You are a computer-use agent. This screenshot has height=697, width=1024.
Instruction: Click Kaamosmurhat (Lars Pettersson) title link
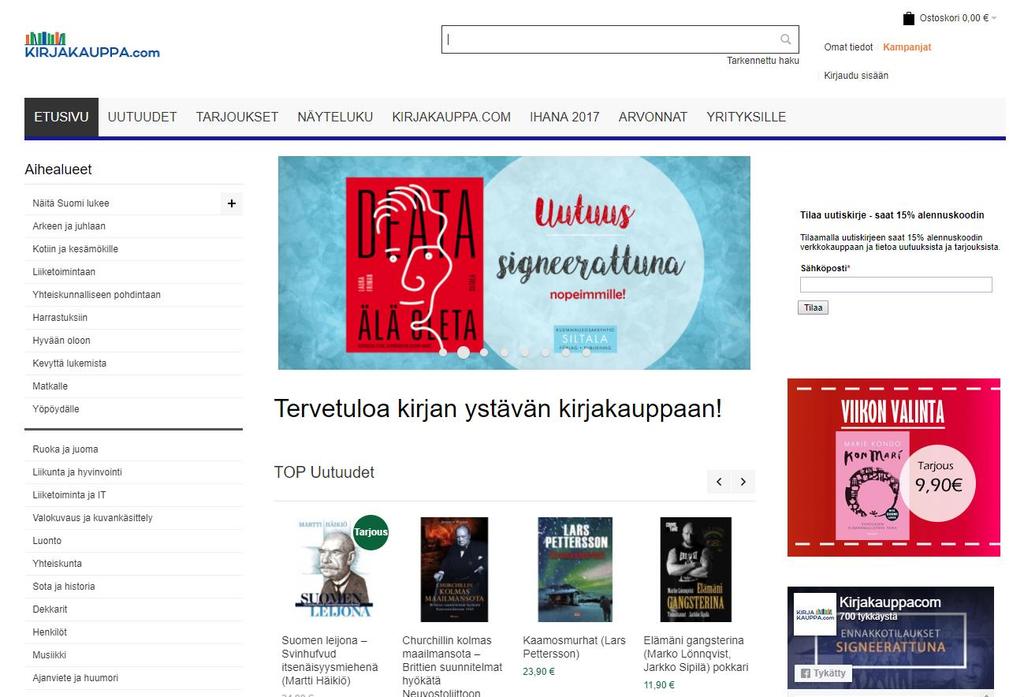click(574, 647)
